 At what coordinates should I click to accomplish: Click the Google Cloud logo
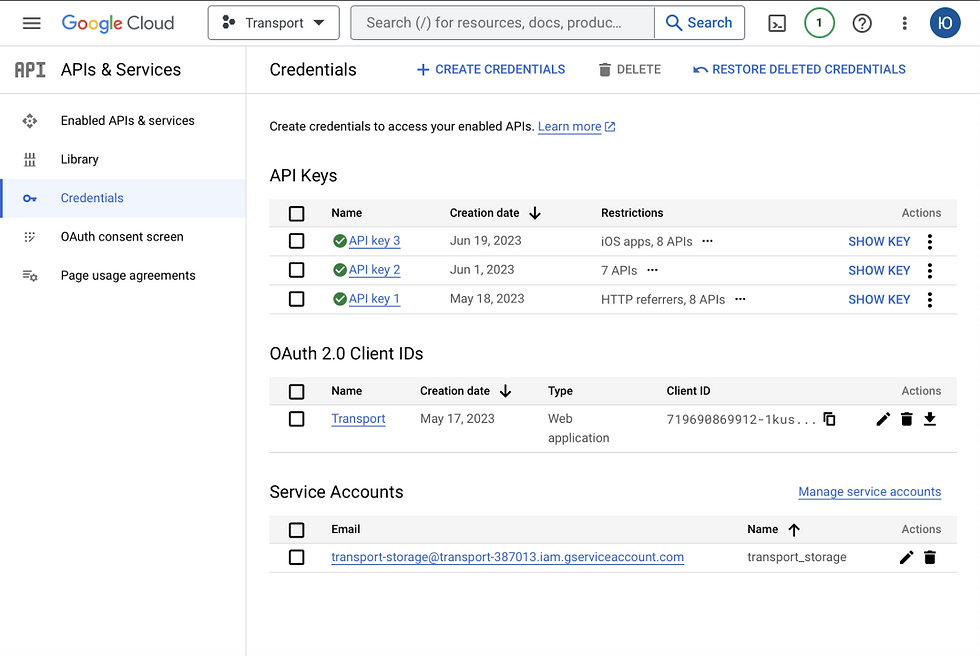tap(118, 23)
